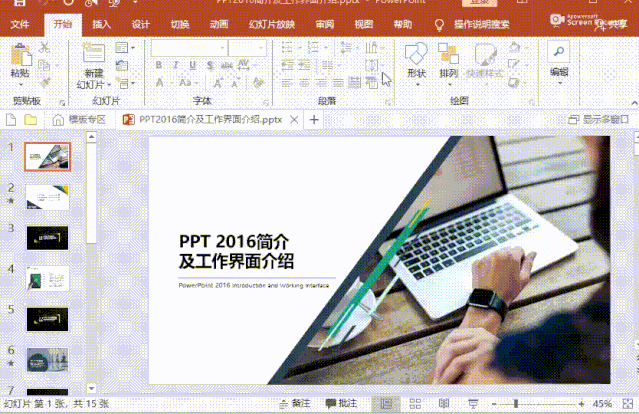This screenshot has height=414, width=639.
Task: Decrease font size with the smaller A icon
Action: click(x=235, y=83)
